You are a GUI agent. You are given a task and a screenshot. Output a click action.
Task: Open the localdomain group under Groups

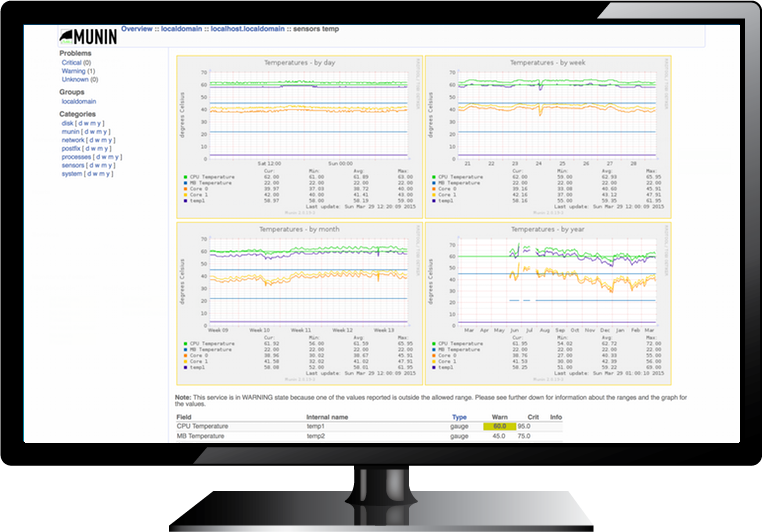click(79, 102)
